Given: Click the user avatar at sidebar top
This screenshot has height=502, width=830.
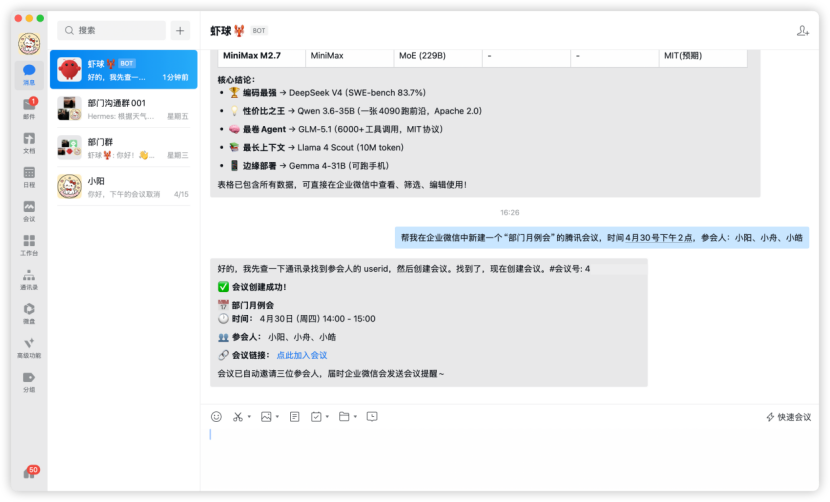Looking at the screenshot, I should (29, 44).
